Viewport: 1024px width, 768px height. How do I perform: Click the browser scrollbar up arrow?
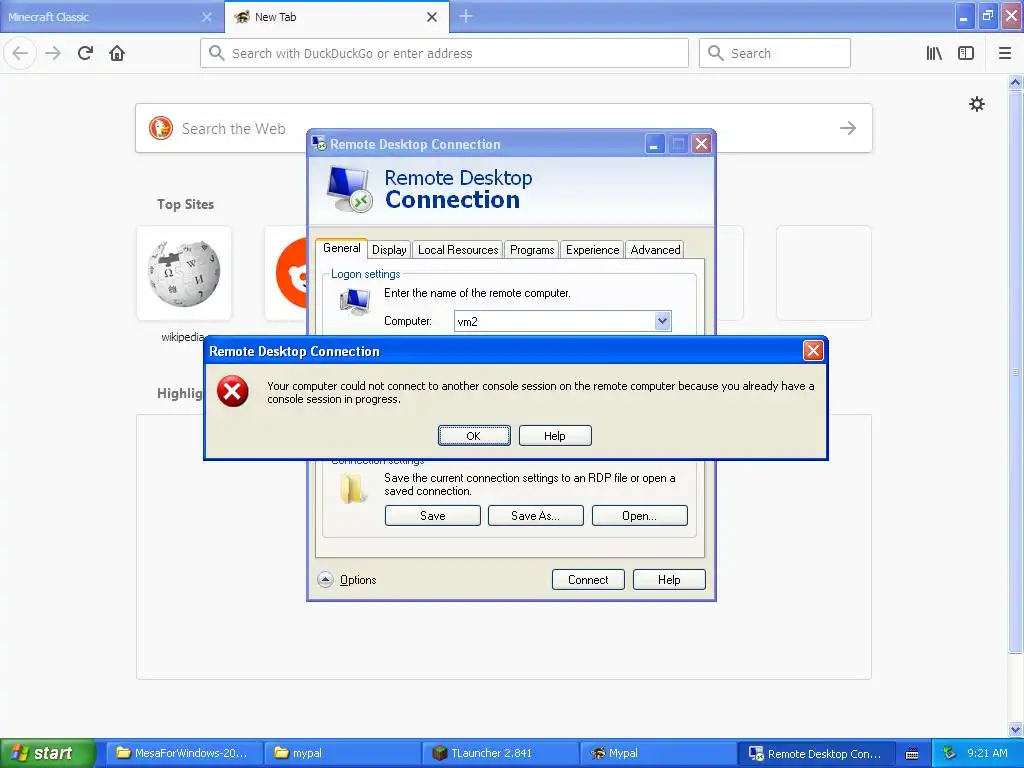coord(1015,82)
